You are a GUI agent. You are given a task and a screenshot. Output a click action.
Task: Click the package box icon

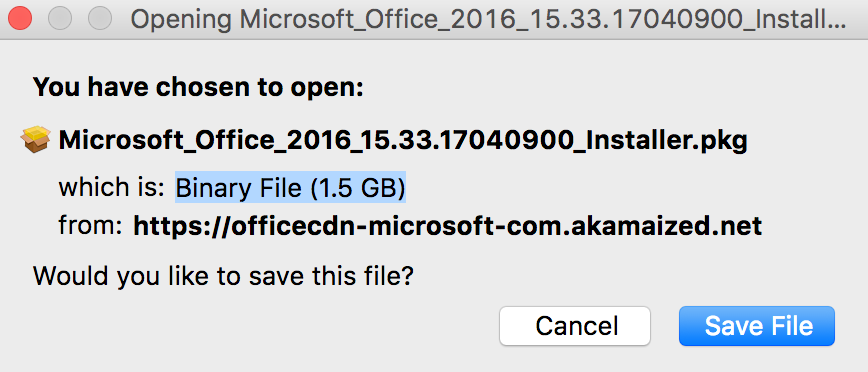[36, 140]
